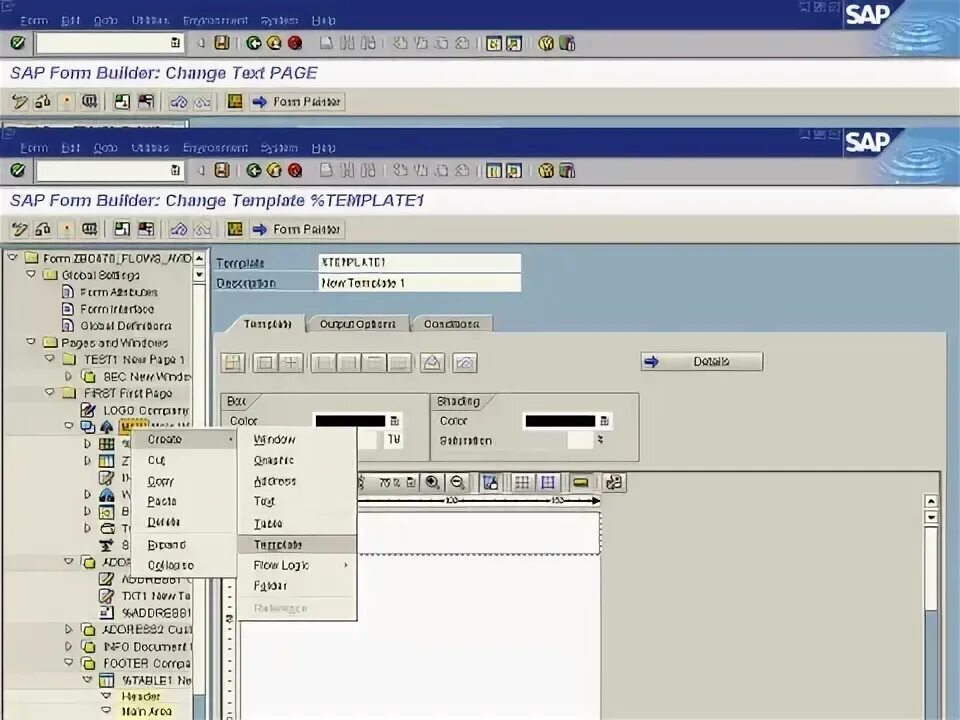Viewport: 960px width, 720px height.
Task: Click the first table-pattern icon in Template tab toolbar
Action: (233, 362)
